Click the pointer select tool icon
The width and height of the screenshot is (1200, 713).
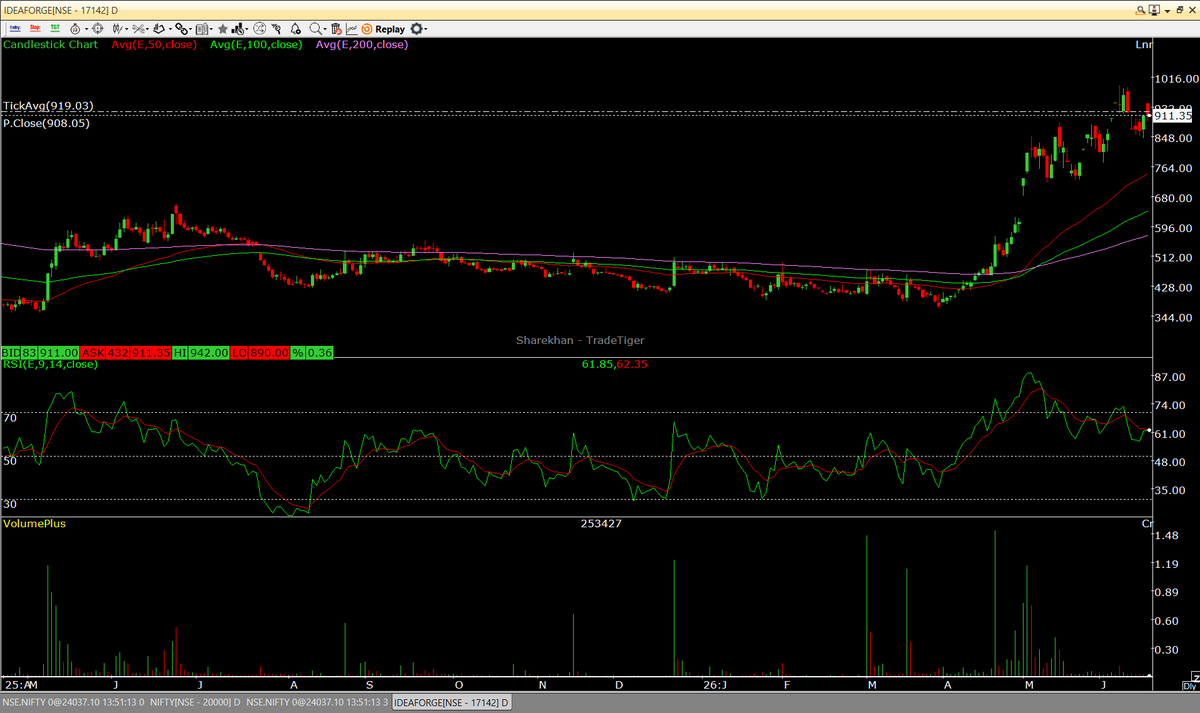click(x=276, y=29)
